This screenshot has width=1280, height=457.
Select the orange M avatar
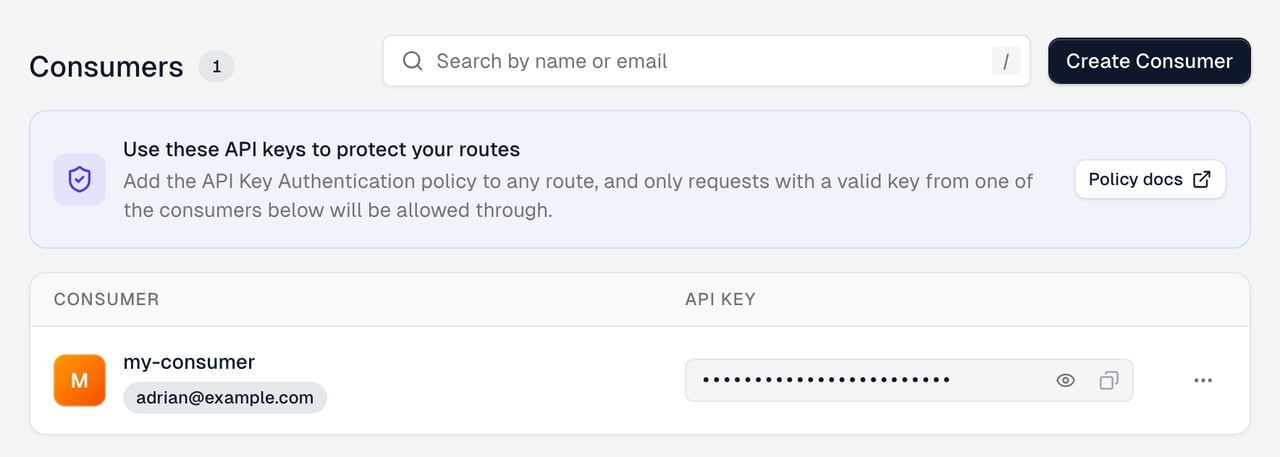[79, 380]
